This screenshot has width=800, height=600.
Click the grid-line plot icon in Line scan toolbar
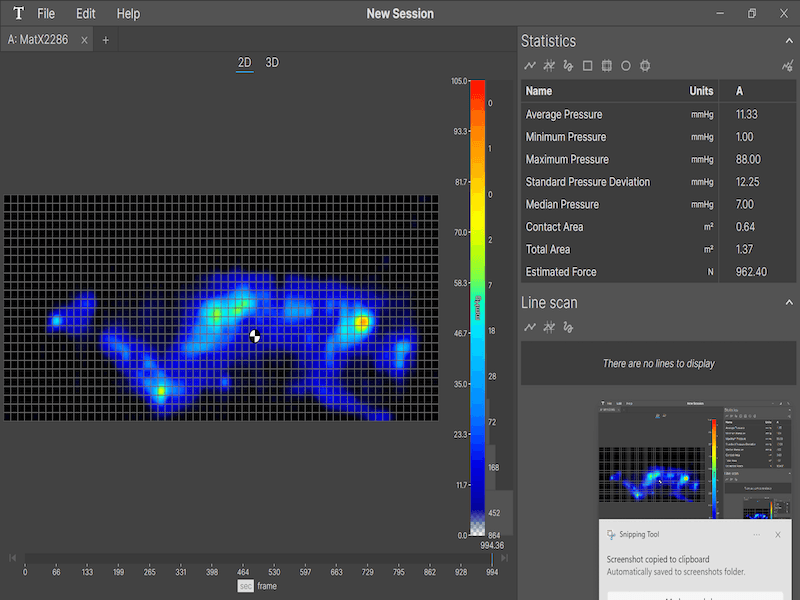(549, 327)
